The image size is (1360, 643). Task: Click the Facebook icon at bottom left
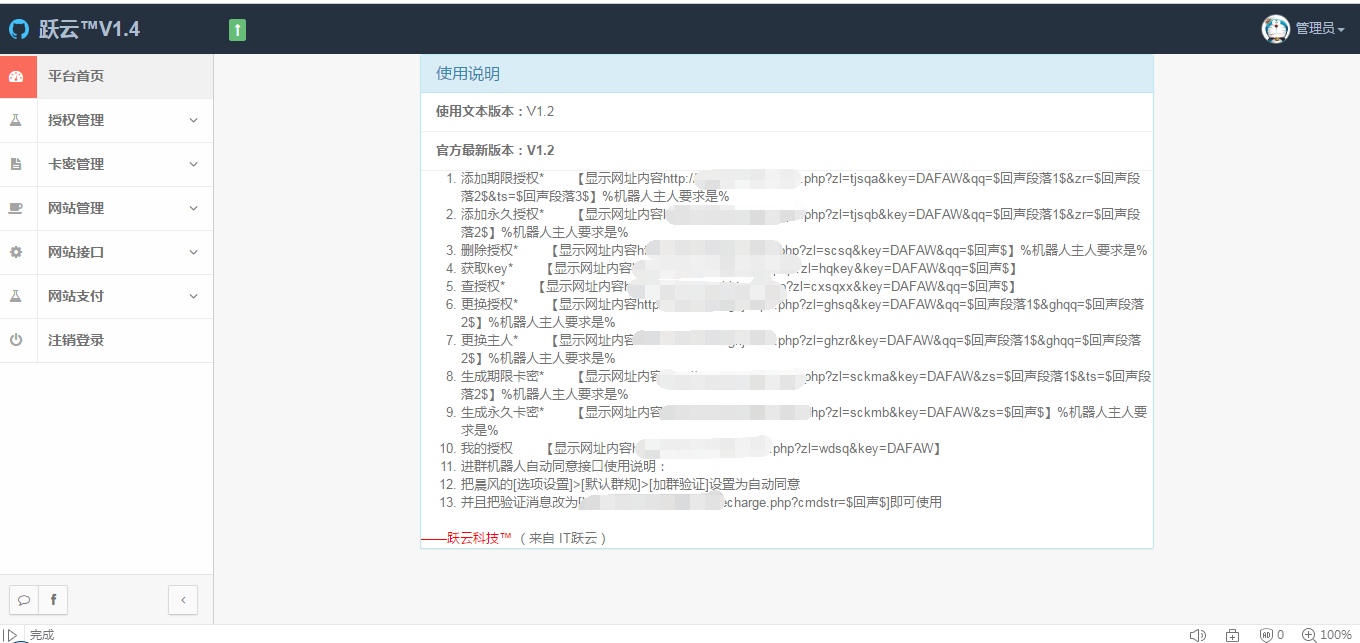click(x=51, y=599)
